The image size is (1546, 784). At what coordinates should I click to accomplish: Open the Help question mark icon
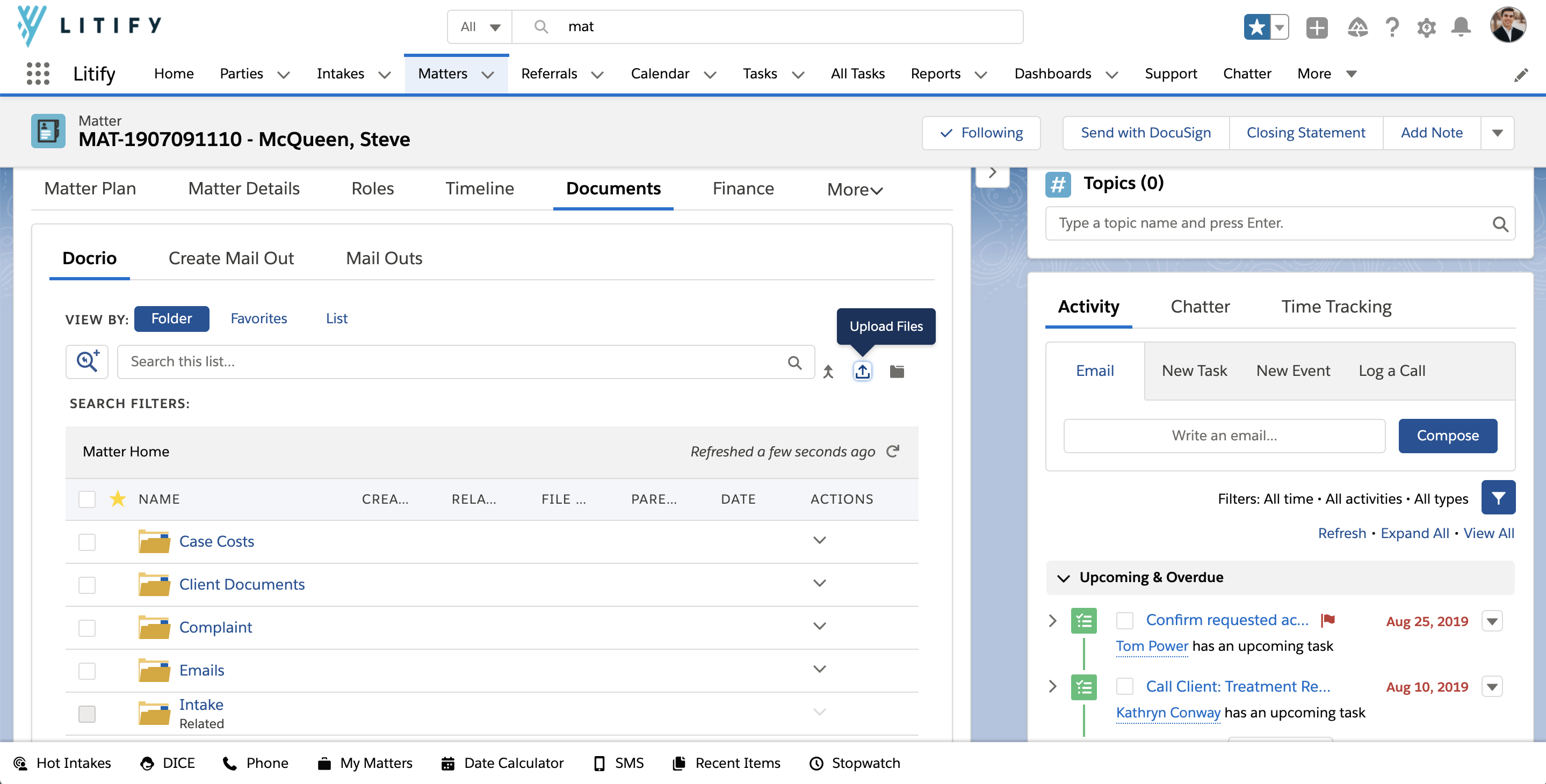pyautogui.click(x=1392, y=27)
